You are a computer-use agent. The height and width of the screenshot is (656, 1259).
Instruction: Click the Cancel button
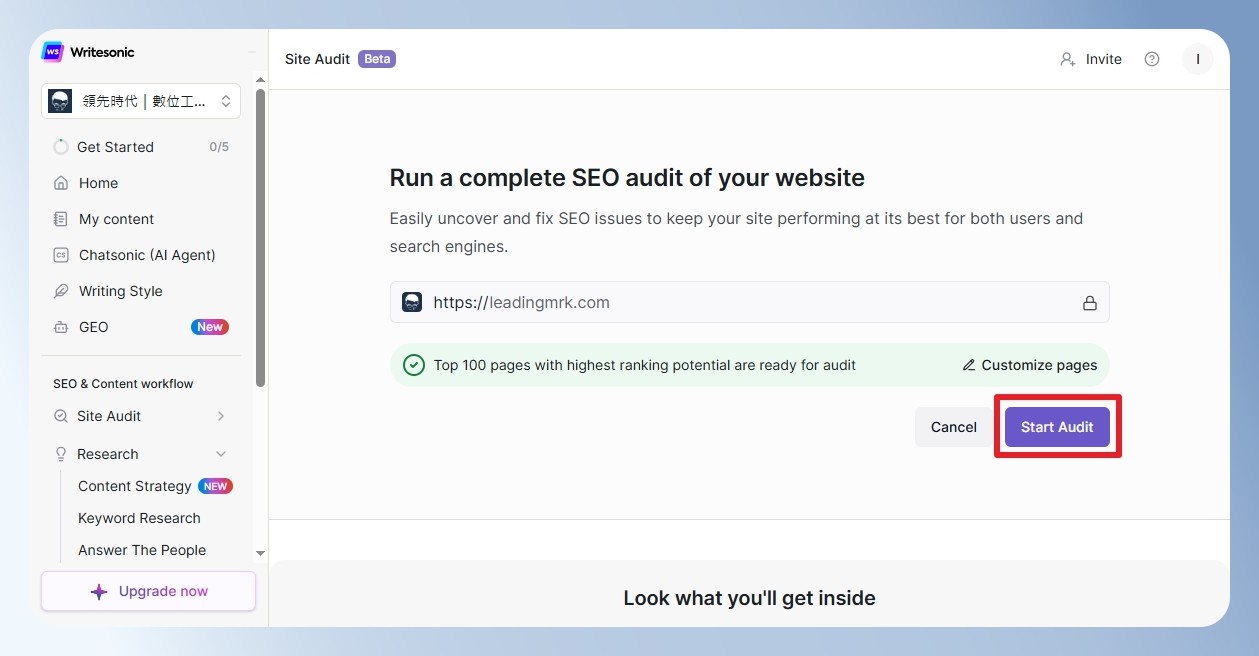pos(954,427)
